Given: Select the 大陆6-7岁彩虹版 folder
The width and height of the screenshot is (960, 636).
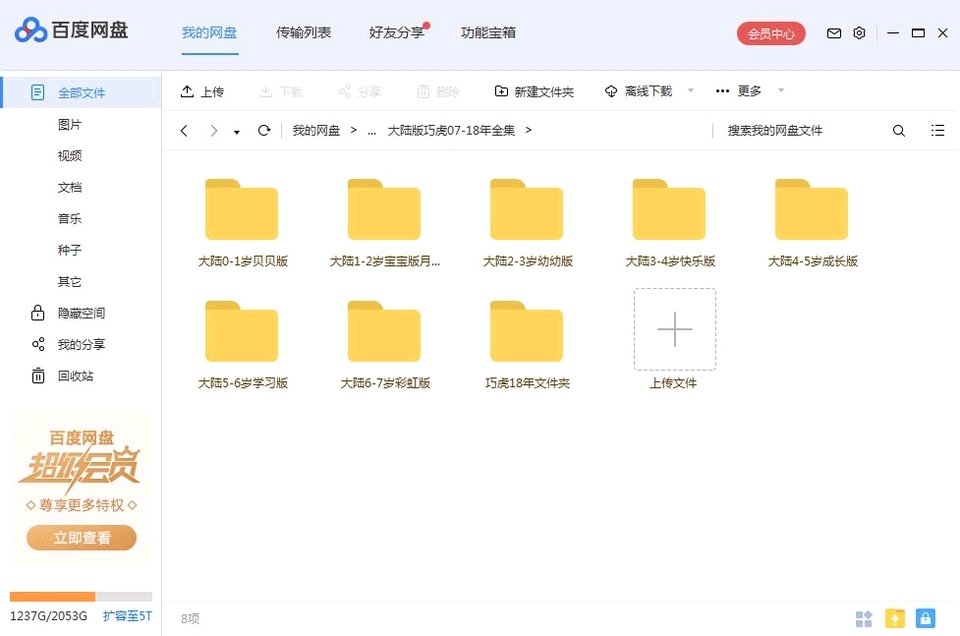Looking at the screenshot, I should click(x=384, y=343).
